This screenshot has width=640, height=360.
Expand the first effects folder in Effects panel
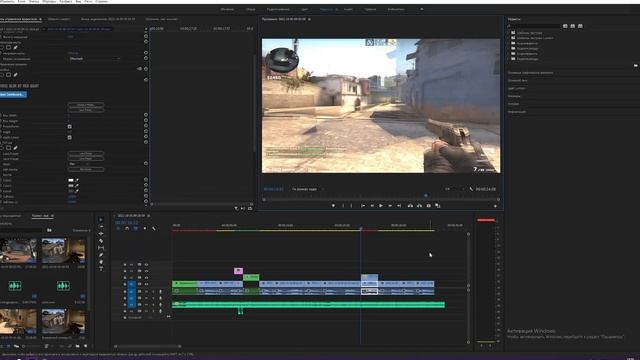pos(509,33)
